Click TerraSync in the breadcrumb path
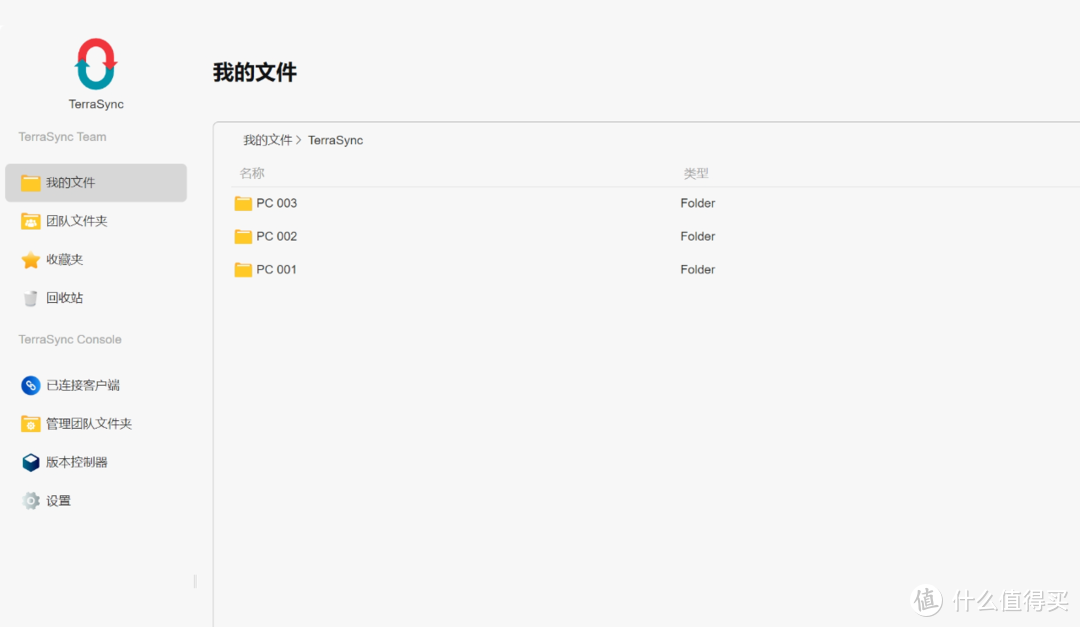The image size is (1080, 627). (335, 140)
